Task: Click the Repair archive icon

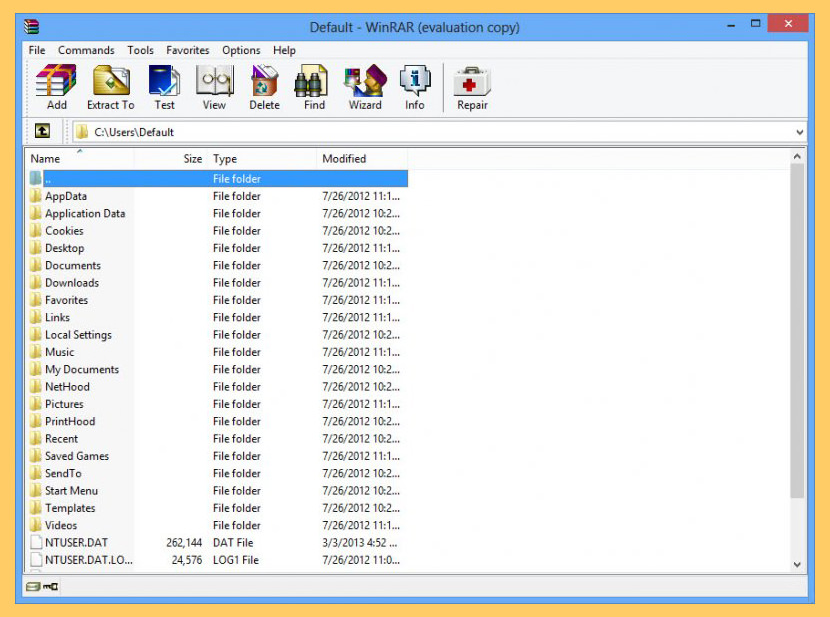Action: [472, 81]
